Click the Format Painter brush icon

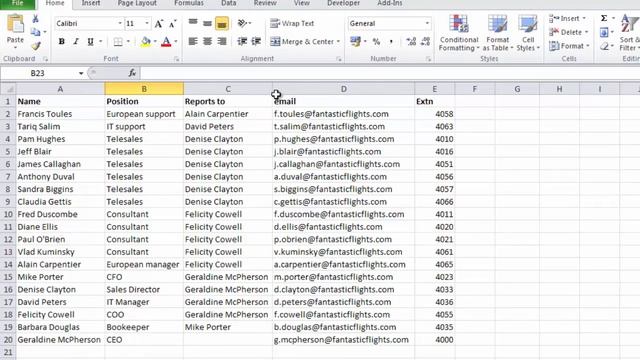coord(36,45)
